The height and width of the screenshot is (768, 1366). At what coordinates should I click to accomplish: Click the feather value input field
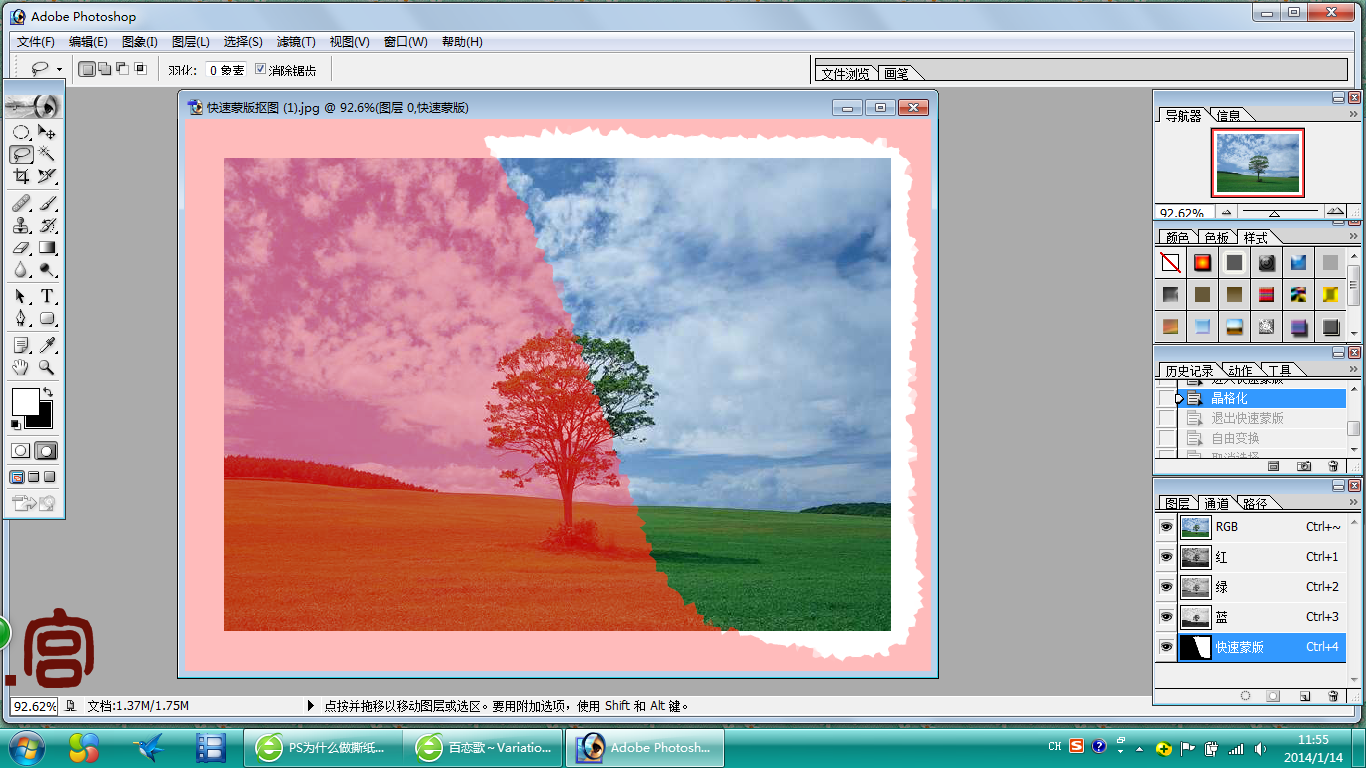pyautogui.click(x=226, y=69)
